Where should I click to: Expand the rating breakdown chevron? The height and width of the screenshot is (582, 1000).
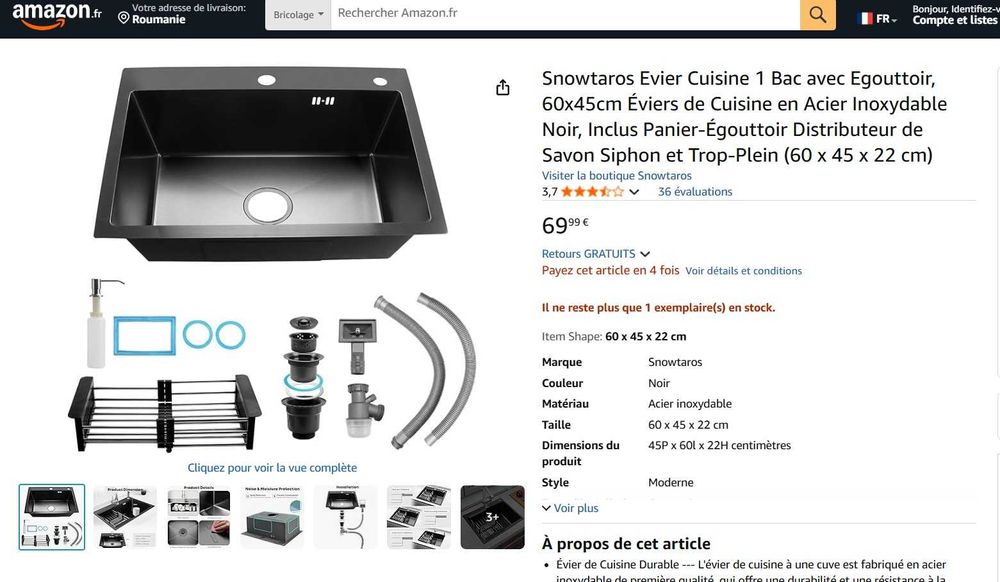[x=634, y=192]
